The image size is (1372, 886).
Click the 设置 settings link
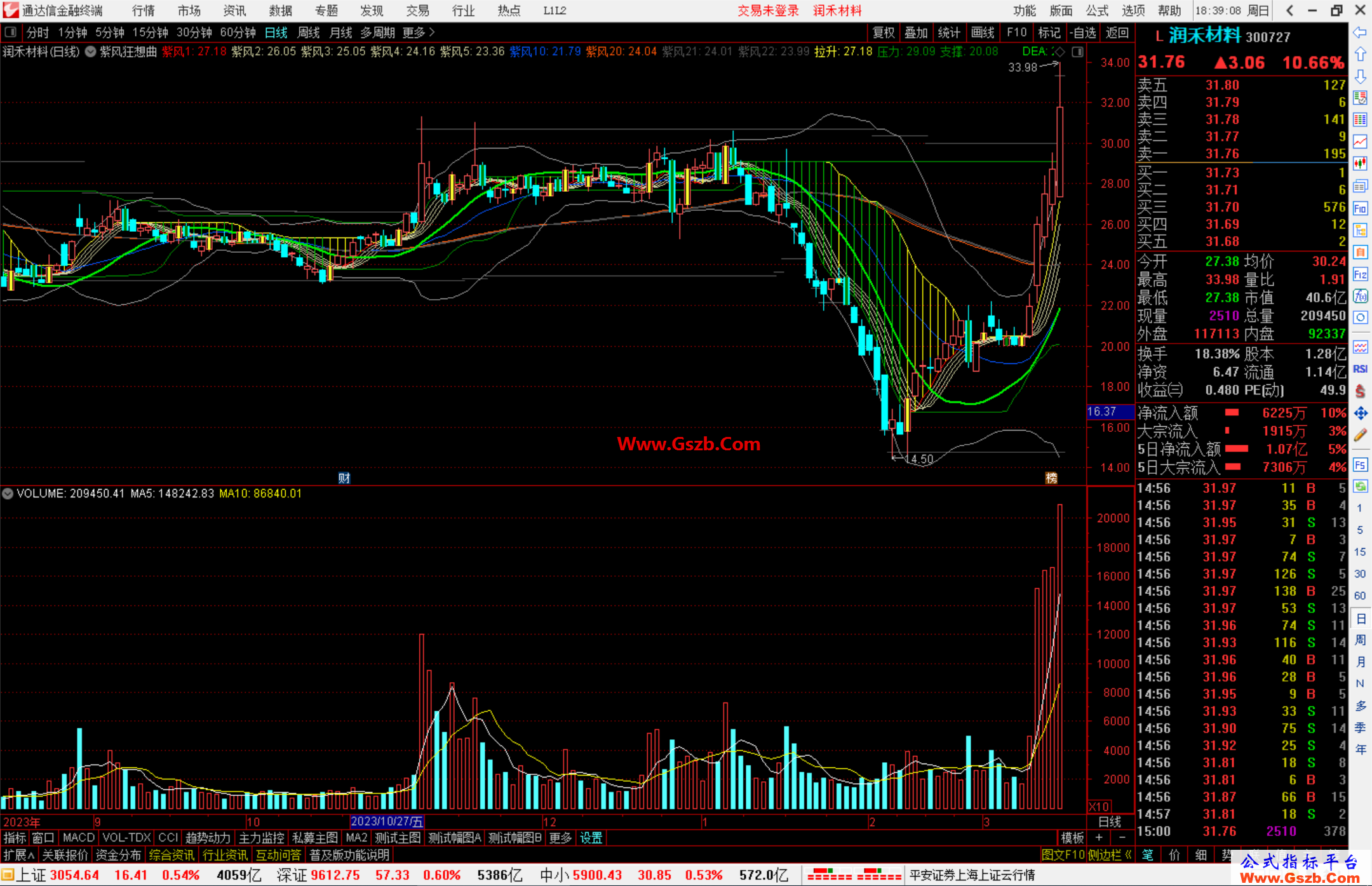point(591,838)
